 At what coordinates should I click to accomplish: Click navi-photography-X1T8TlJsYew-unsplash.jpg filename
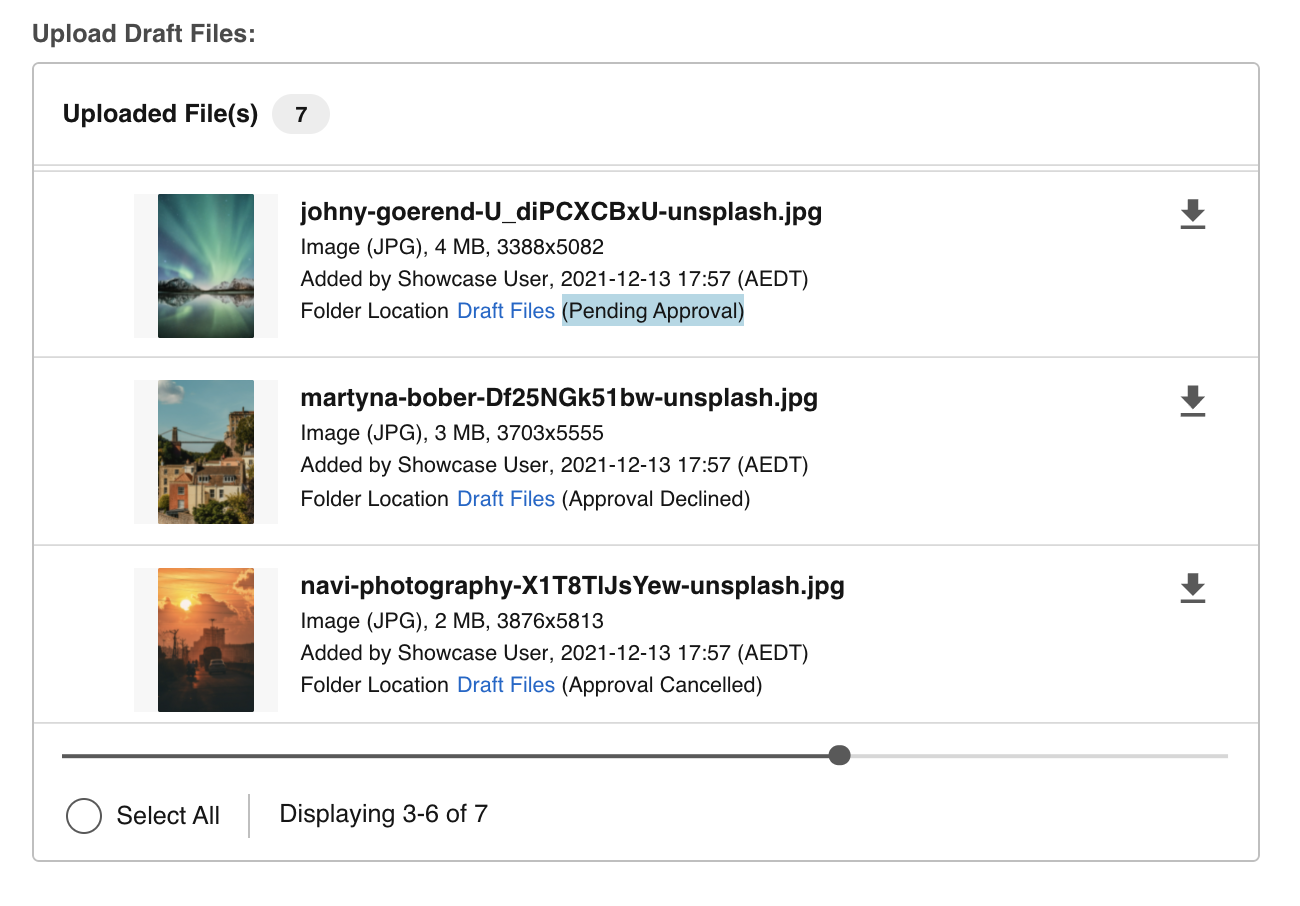(572, 585)
